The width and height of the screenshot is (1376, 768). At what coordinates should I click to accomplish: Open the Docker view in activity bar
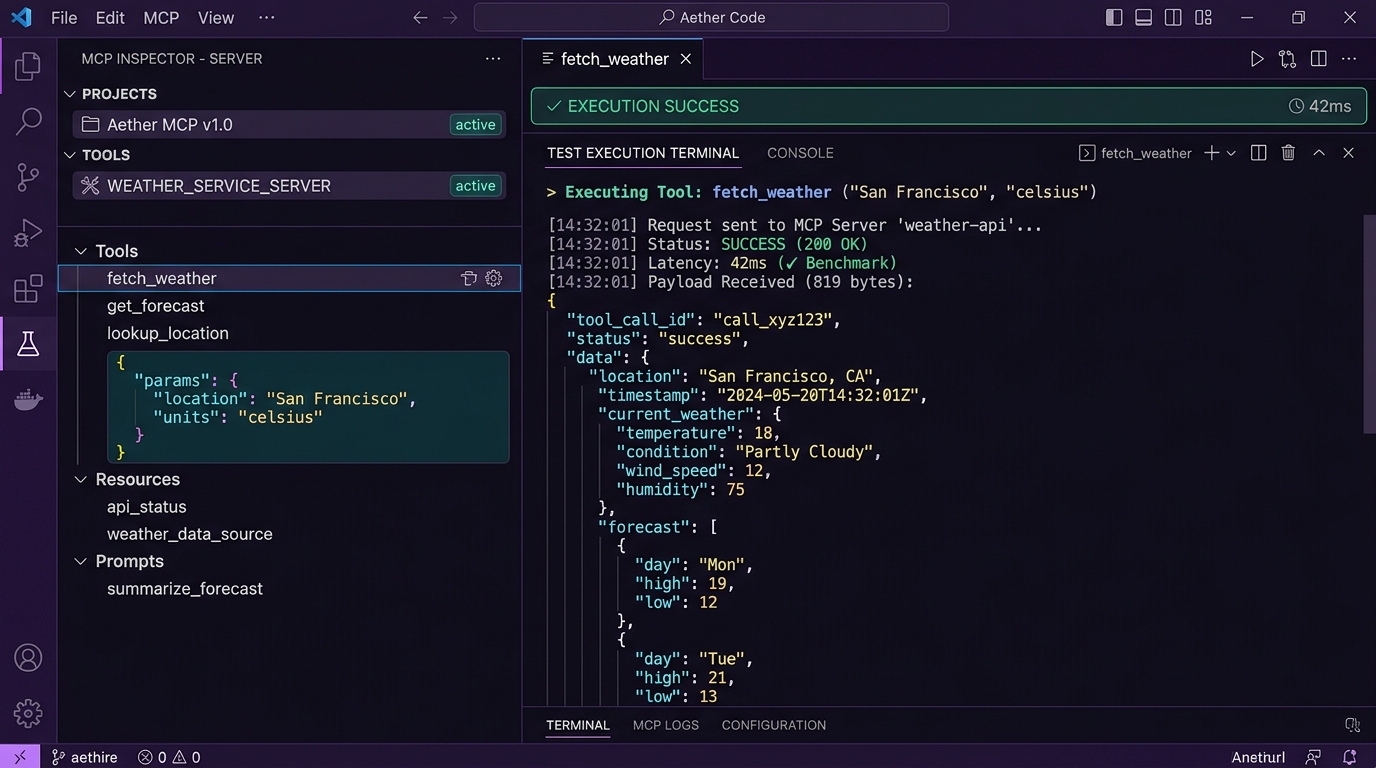point(28,399)
